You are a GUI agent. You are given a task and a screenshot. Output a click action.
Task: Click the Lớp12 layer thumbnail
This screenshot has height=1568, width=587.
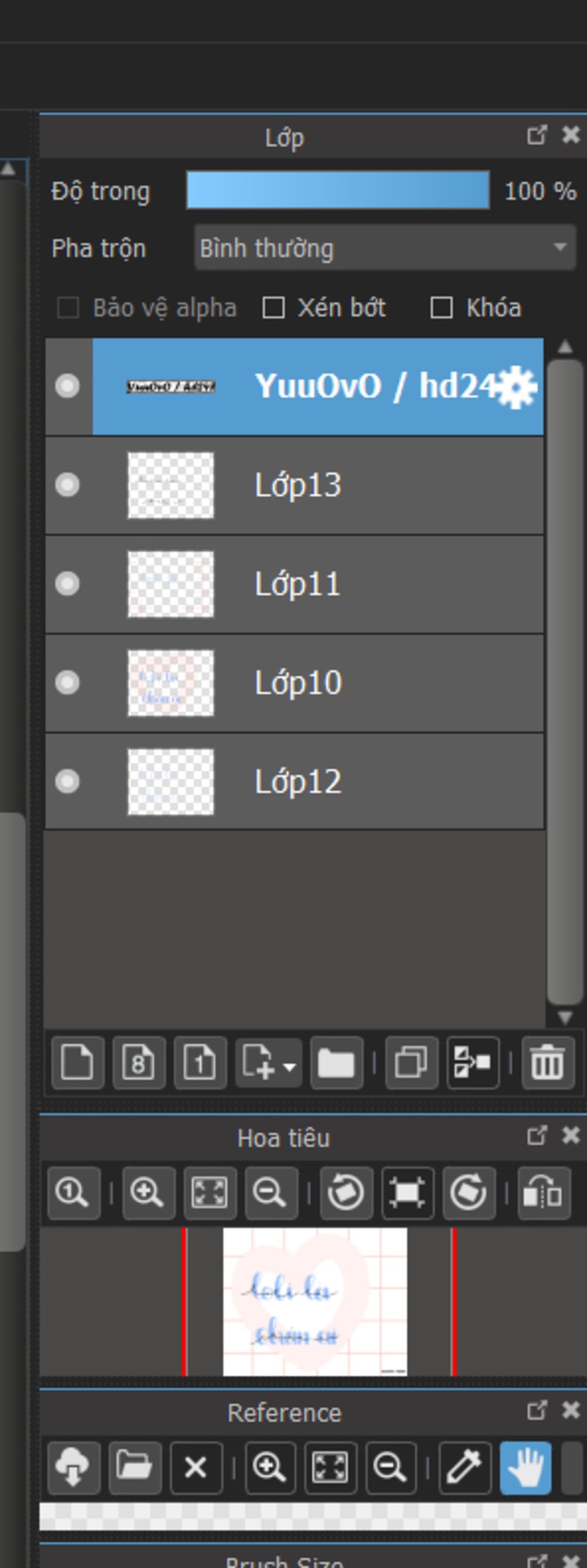[x=170, y=782]
